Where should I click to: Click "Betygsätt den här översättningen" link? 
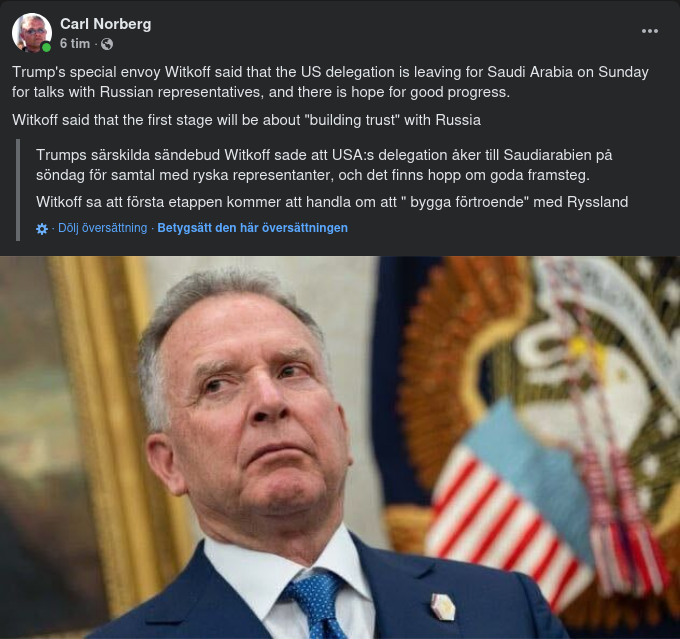pos(252,228)
